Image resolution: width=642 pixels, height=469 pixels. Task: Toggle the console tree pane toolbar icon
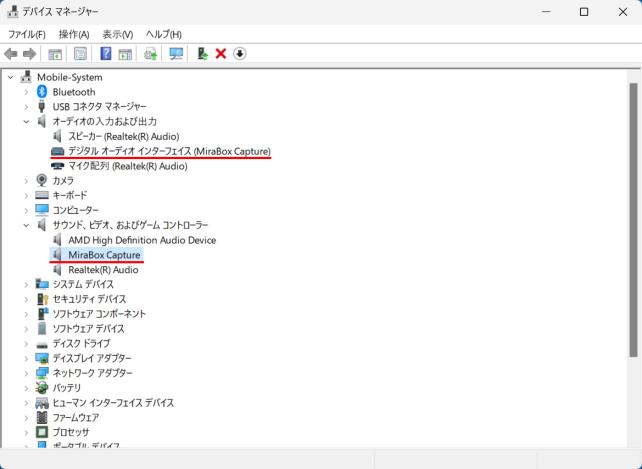[x=55, y=54]
